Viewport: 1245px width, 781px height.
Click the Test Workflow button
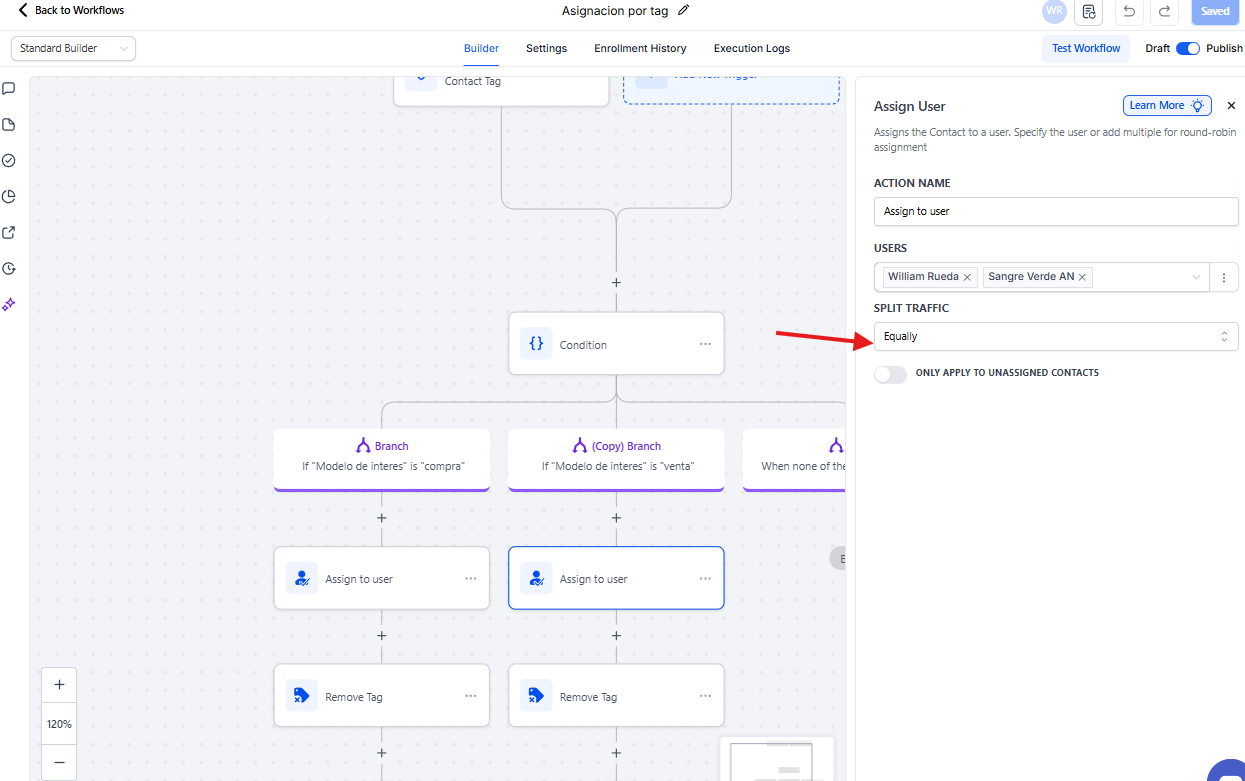(1086, 48)
